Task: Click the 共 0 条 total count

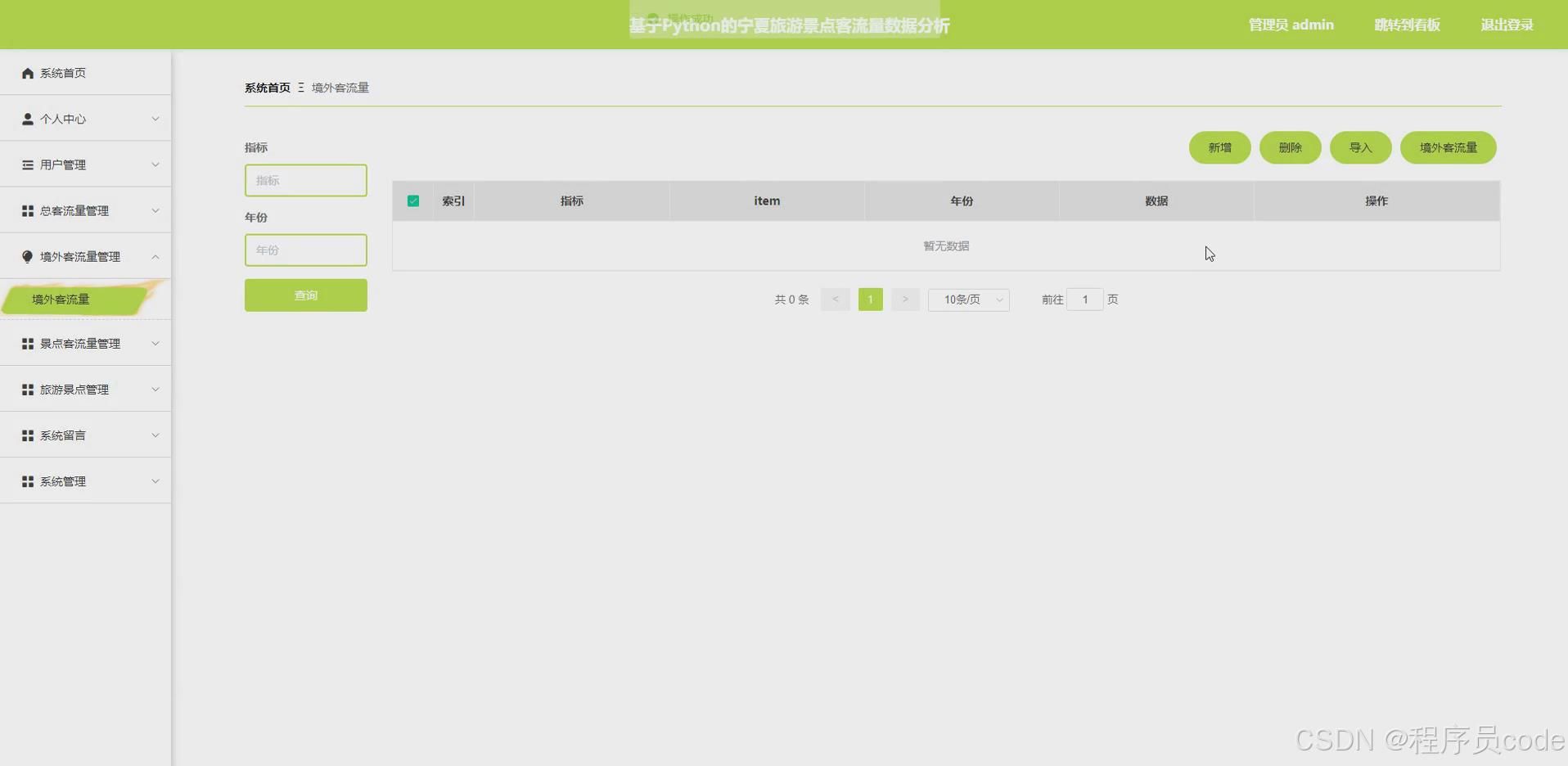Action: pyautogui.click(x=791, y=300)
